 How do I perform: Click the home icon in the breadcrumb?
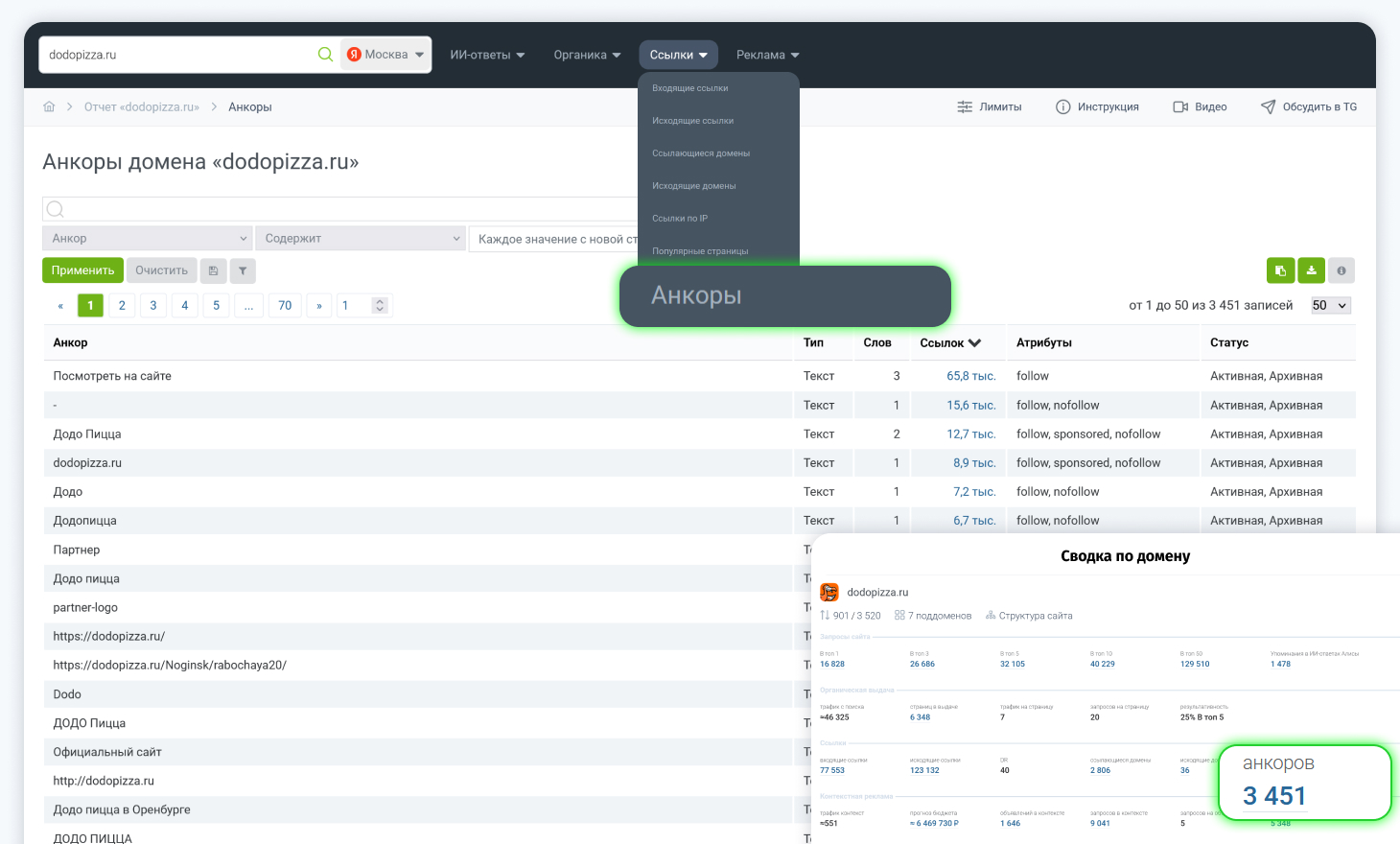pos(49,106)
